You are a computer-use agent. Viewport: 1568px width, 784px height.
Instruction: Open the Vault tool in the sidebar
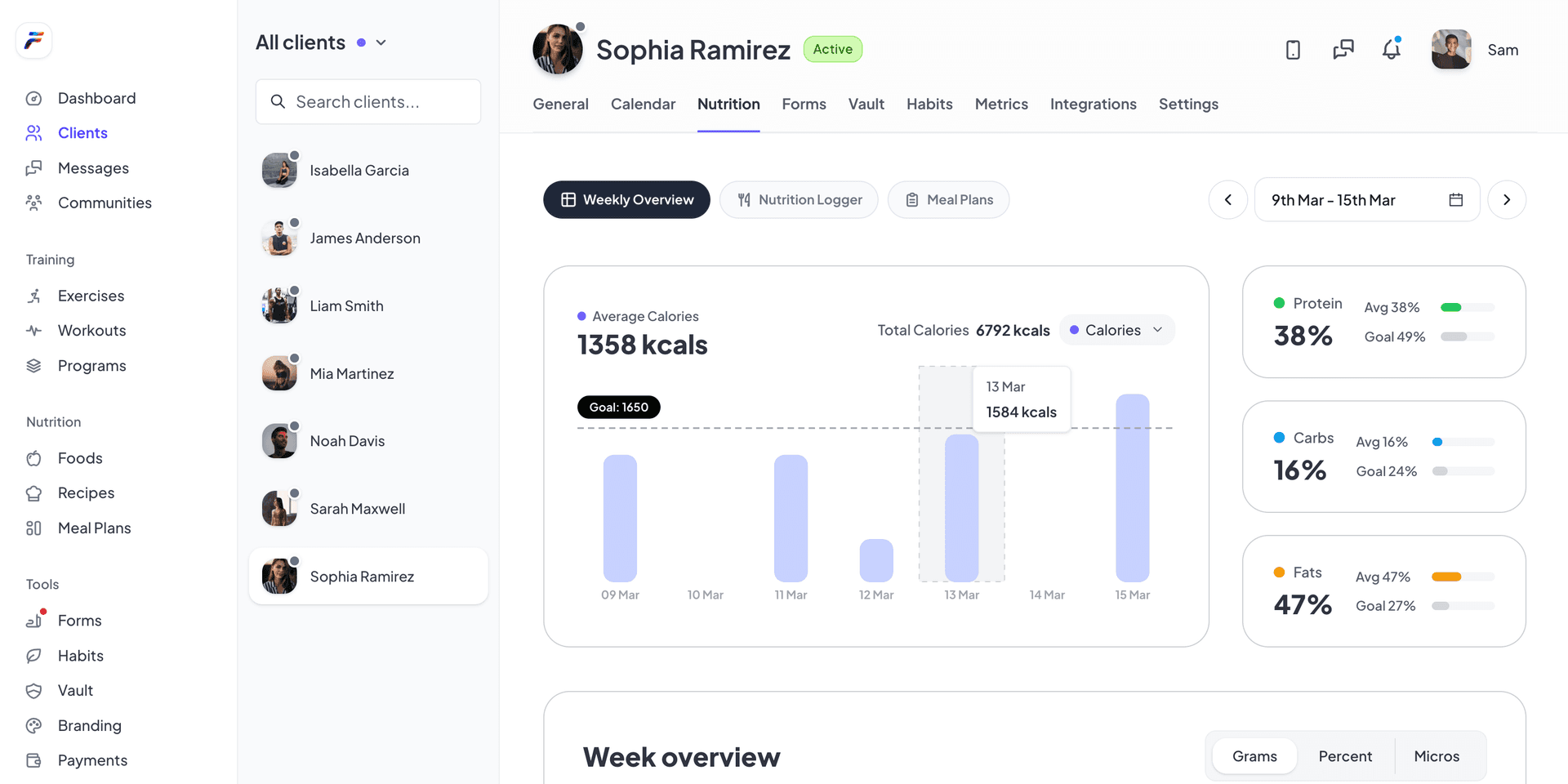click(74, 690)
